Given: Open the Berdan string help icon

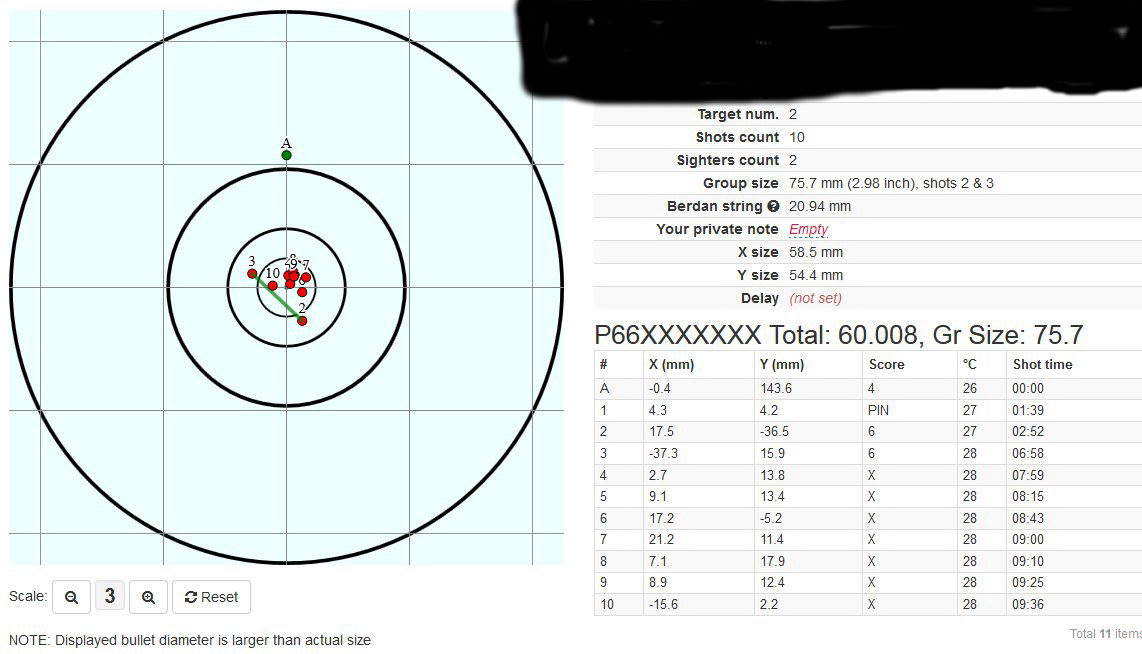Looking at the screenshot, I should [x=773, y=206].
